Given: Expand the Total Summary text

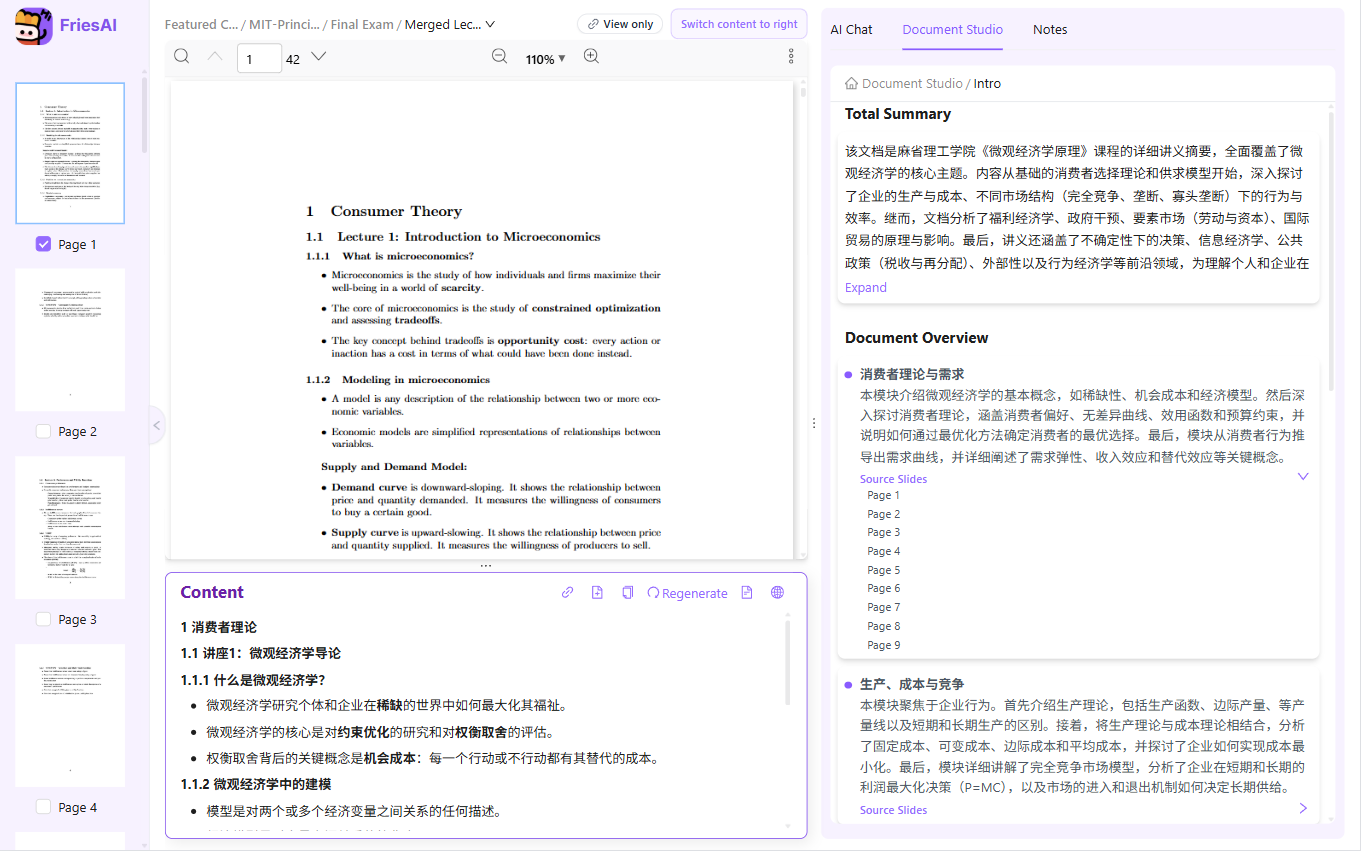Looking at the screenshot, I should 866,288.
